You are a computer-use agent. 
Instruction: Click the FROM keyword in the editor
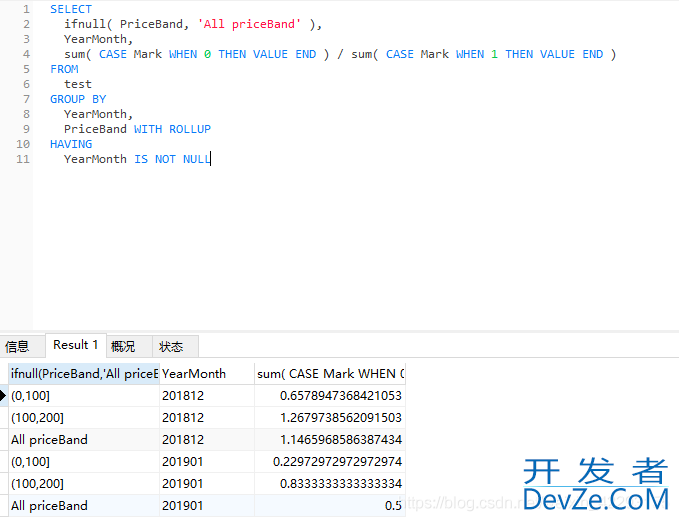click(64, 69)
